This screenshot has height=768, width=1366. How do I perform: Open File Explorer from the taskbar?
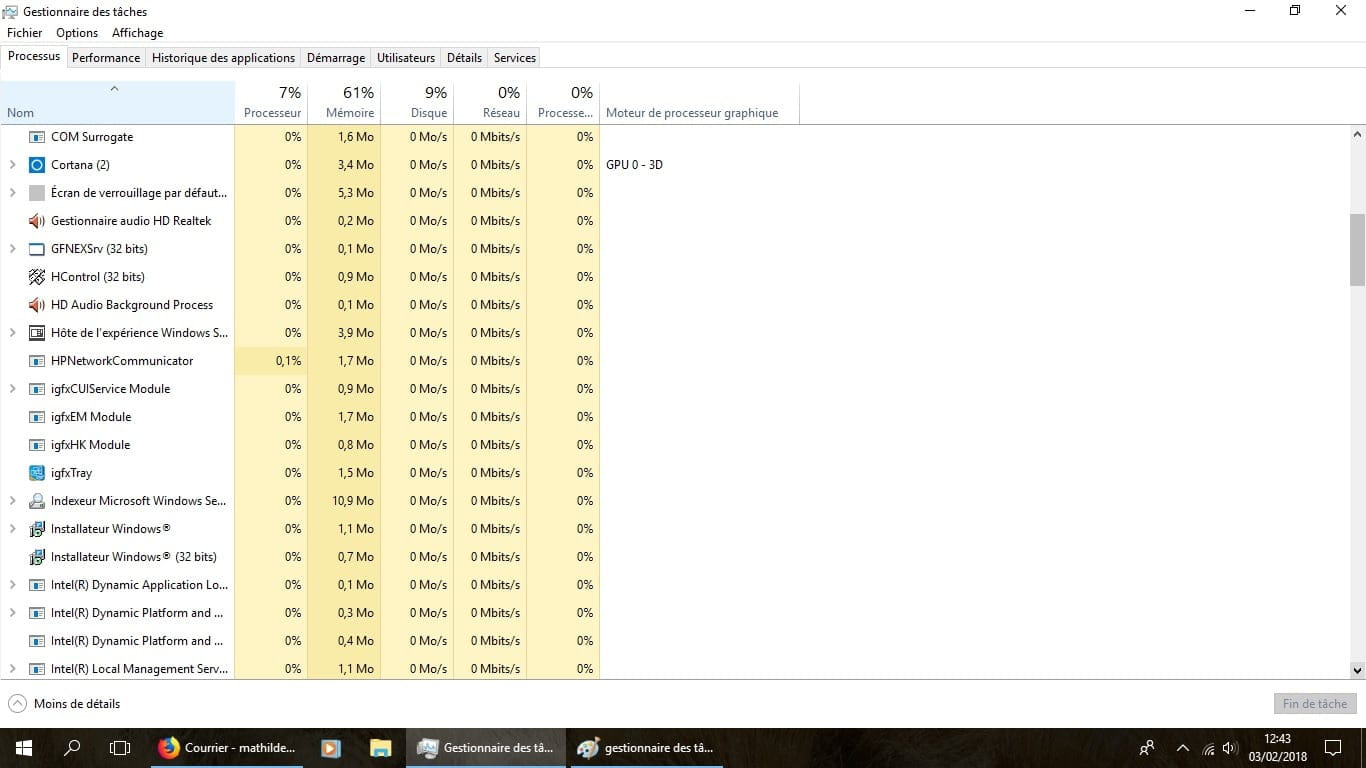pyautogui.click(x=380, y=748)
